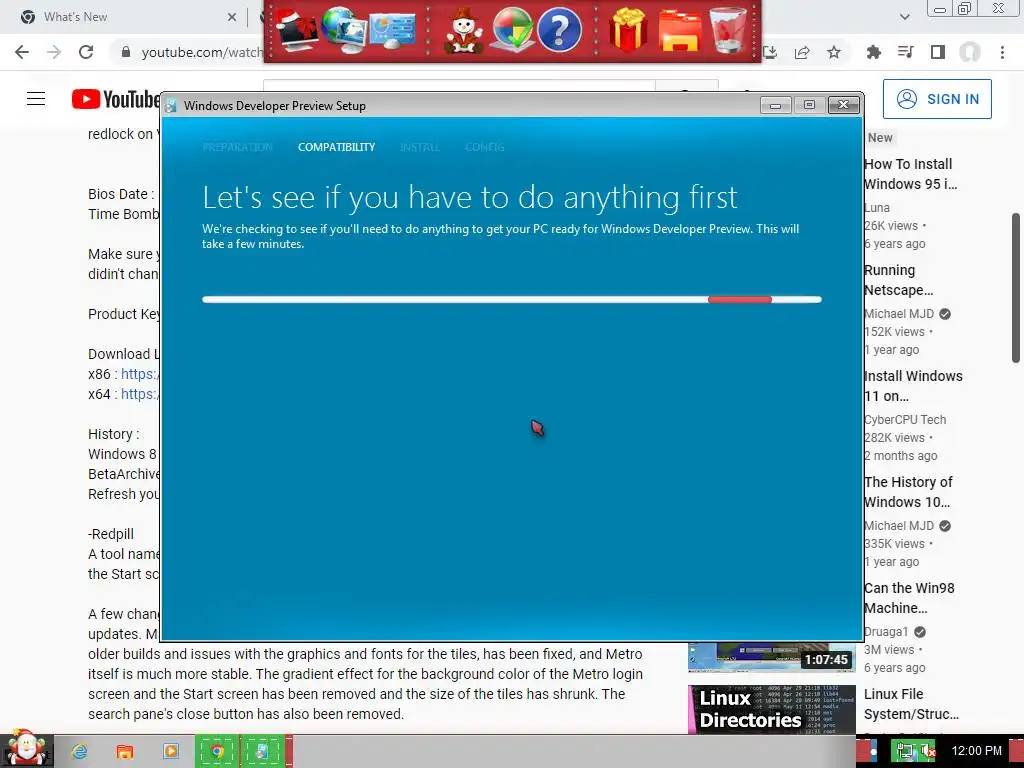The height and width of the screenshot is (768, 1024).
Task: Click the x86 download link
Action: (140, 374)
